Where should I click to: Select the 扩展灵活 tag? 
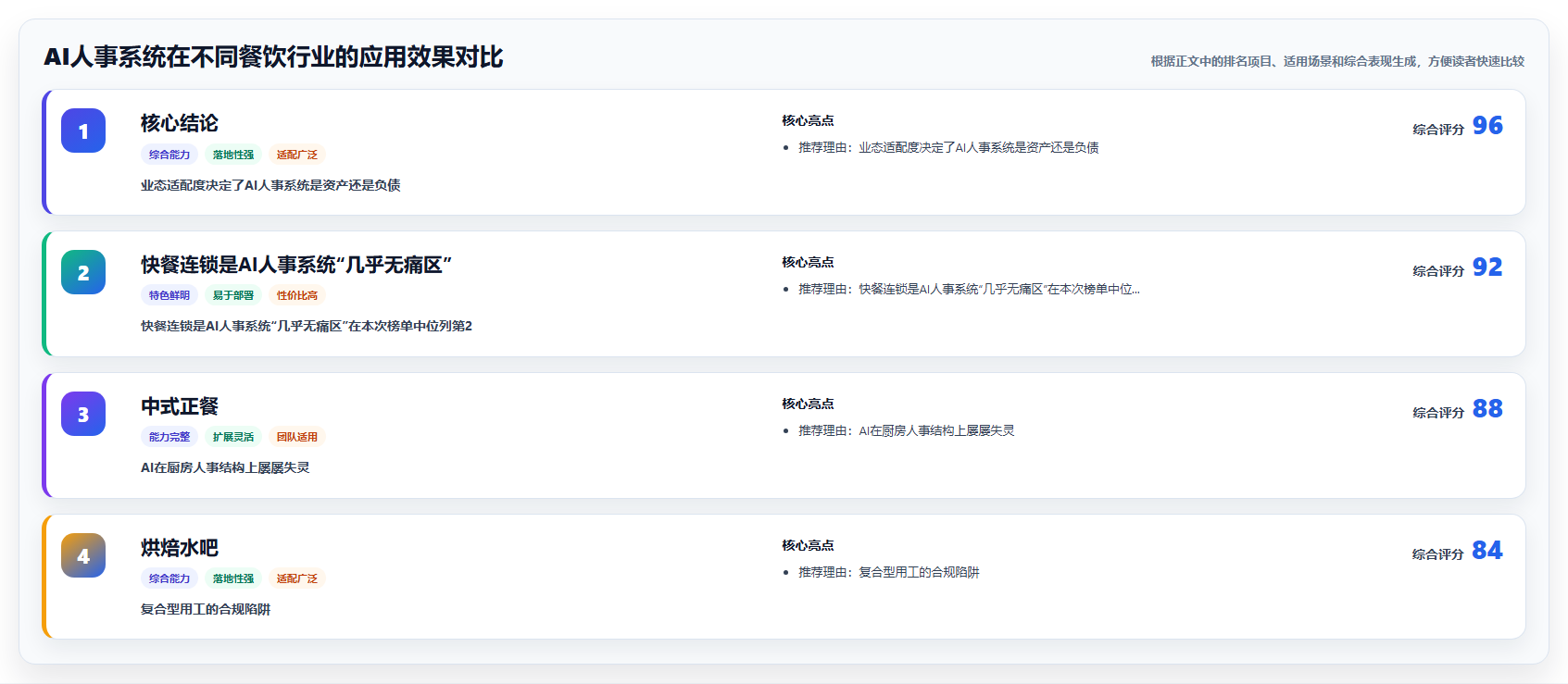click(233, 437)
